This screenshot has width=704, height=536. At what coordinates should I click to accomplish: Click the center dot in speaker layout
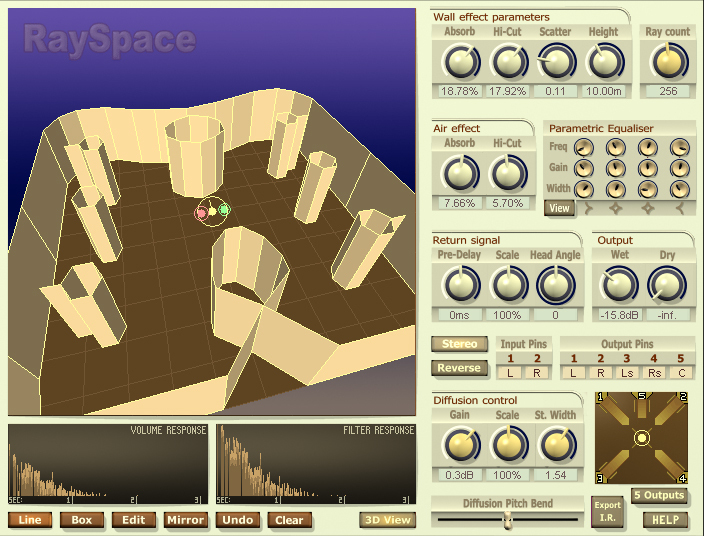(642, 438)
